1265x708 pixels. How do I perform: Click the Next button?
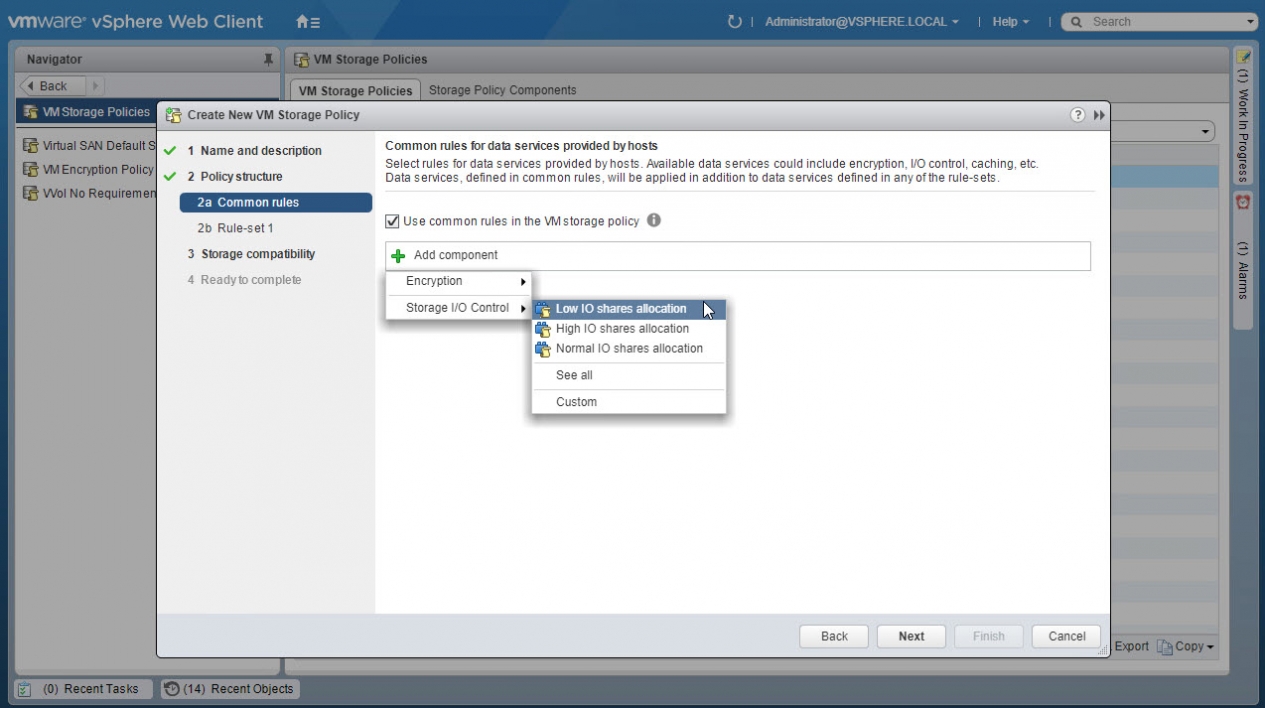(911, 636)
